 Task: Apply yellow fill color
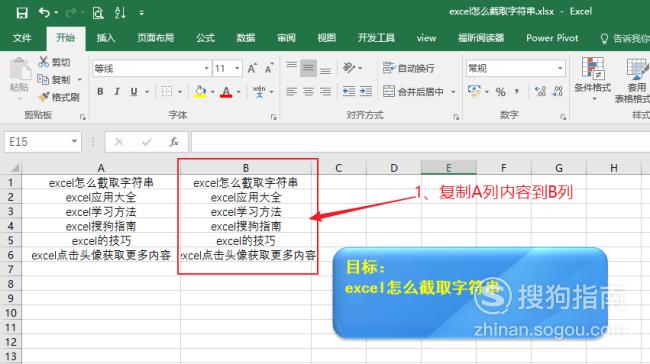[x=200, y=92]
